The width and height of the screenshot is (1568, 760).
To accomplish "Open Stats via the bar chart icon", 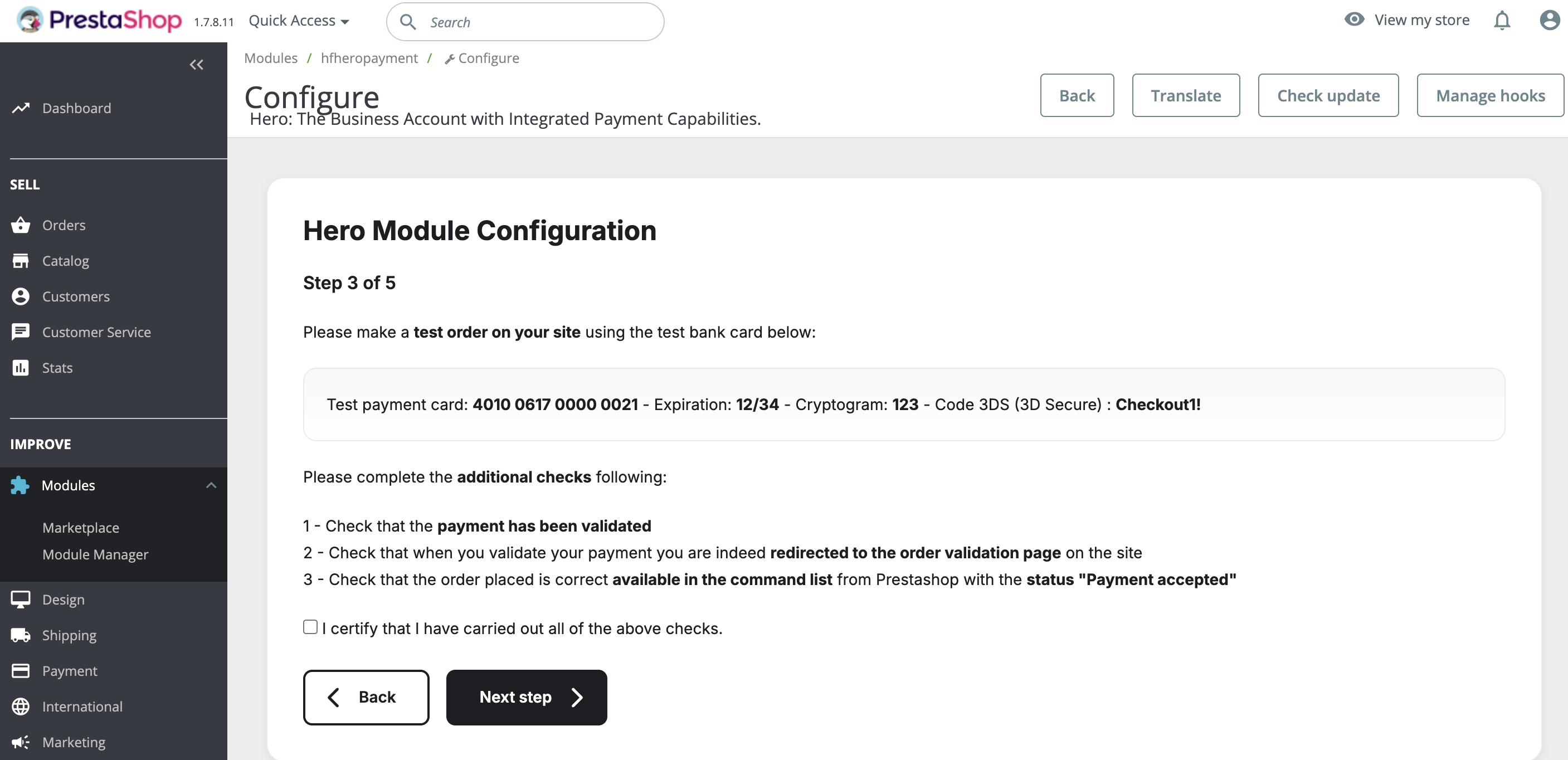I will [x=21, y=368].
